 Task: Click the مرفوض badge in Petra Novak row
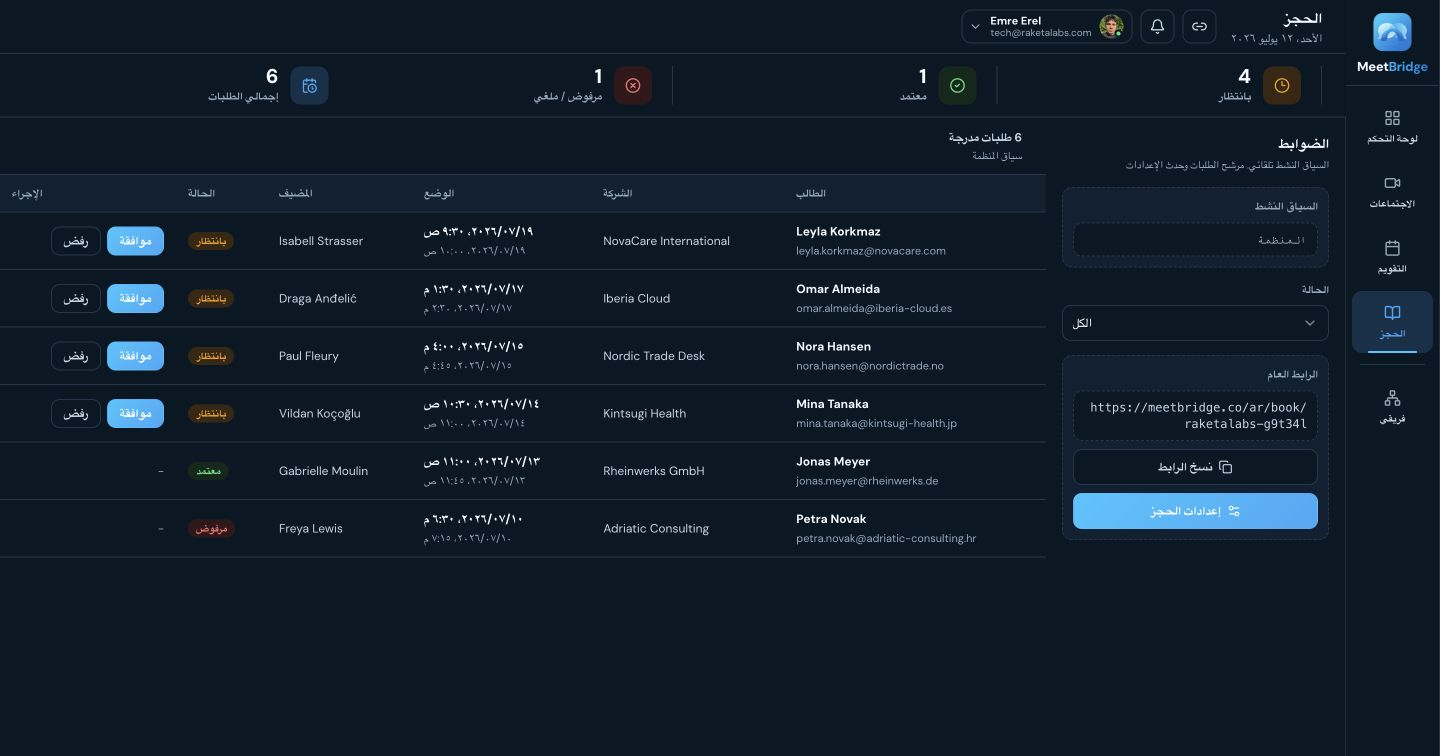click(211, 529)
